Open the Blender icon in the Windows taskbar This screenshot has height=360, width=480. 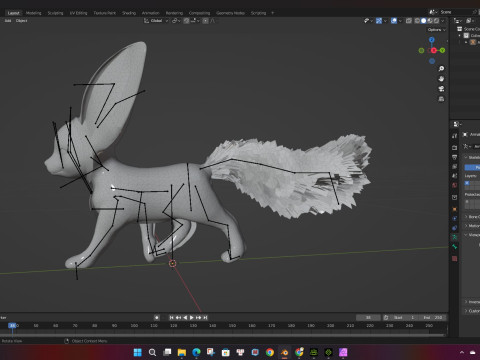pos(284,352)
